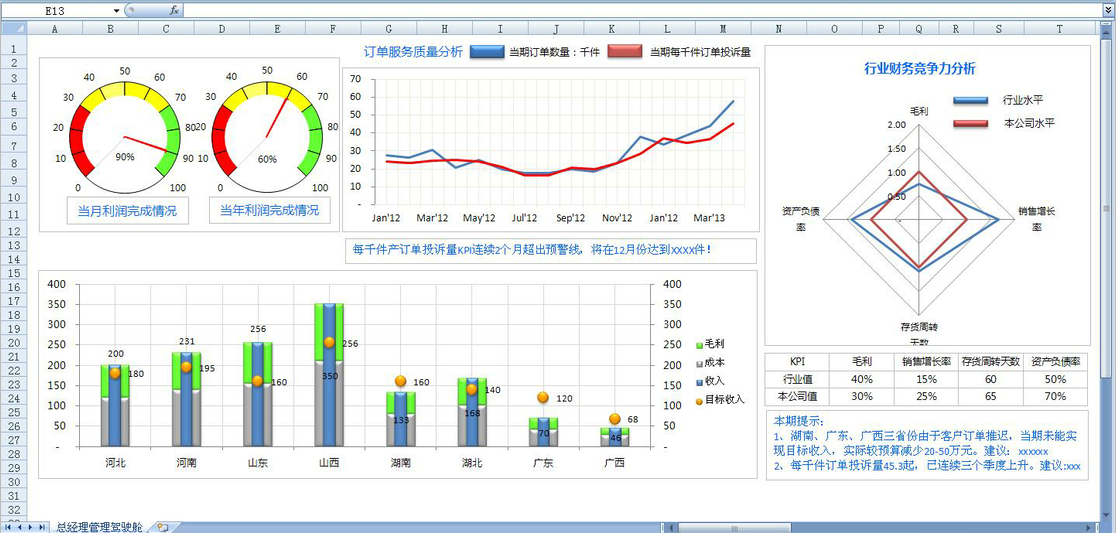Viewport: 1116px width, 533px height.
Task: Click the orange target dot above 广东
Action: 543,398
